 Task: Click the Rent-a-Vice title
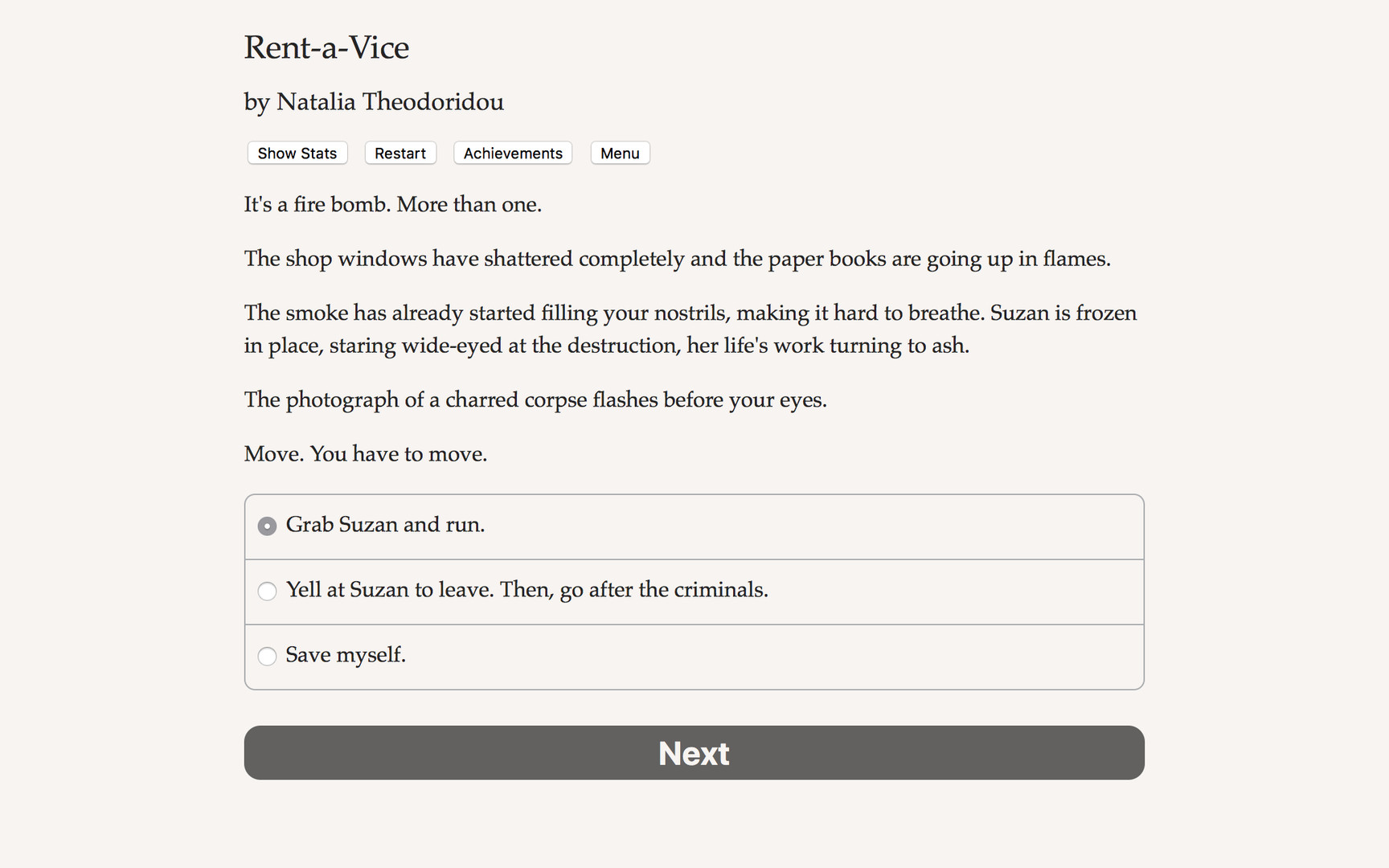[x=326, y=48]
